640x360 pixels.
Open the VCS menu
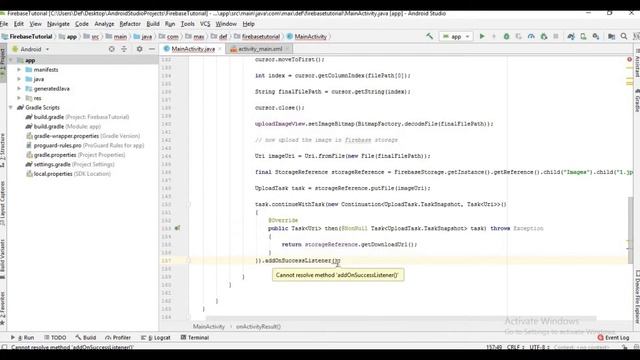point(205,24)
